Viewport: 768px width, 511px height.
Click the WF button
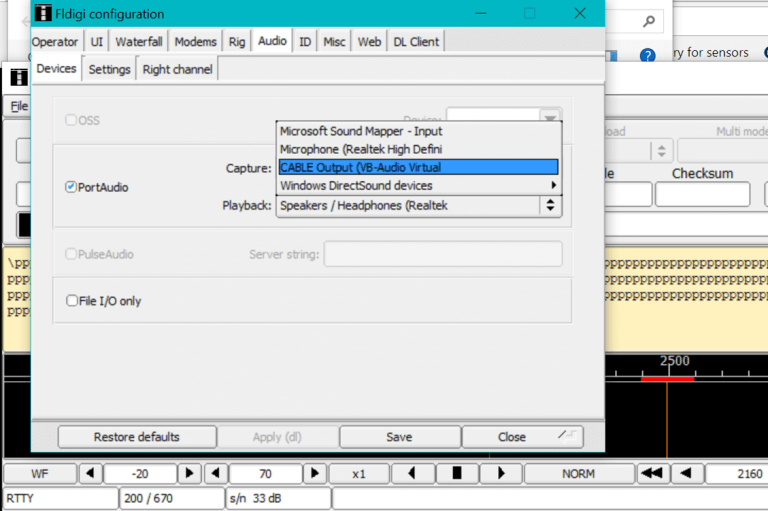coord(40,473)
